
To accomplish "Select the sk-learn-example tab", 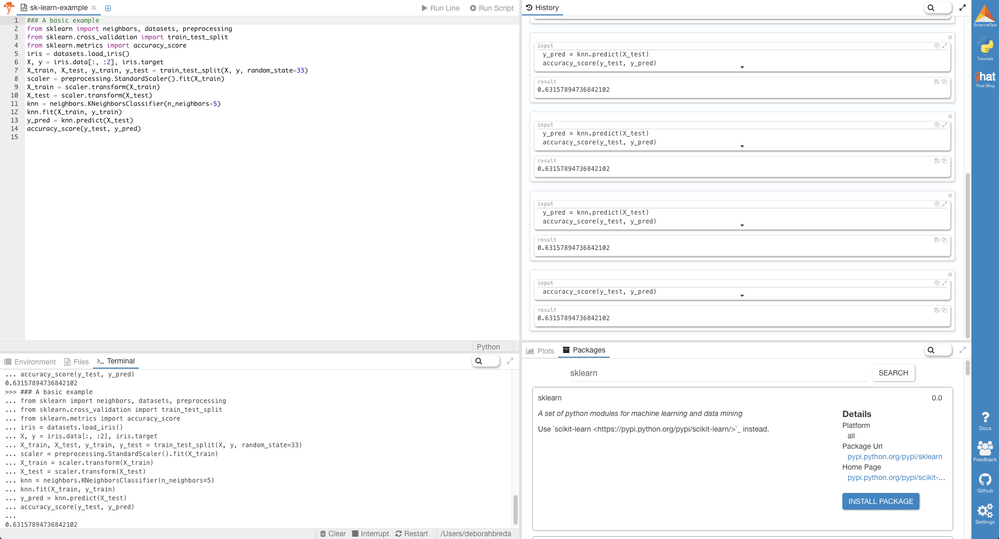I will pyautogui.click(x=59, y=8).
